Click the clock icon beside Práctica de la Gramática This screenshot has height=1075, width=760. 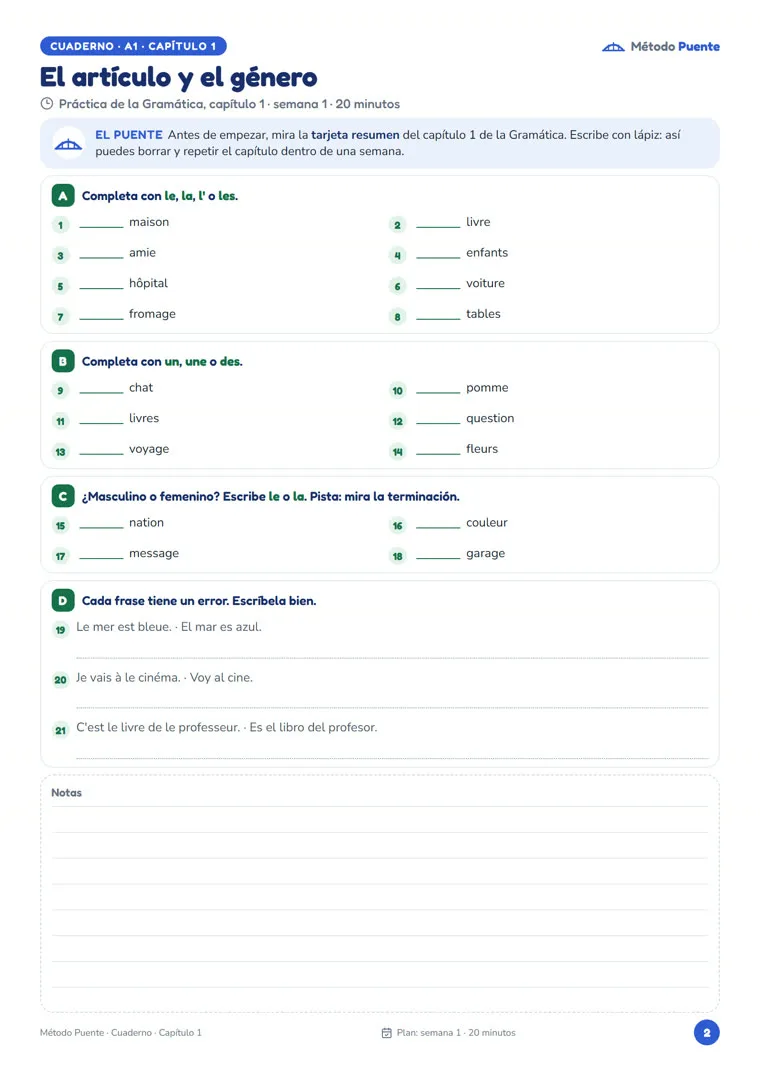pos(47,104)
